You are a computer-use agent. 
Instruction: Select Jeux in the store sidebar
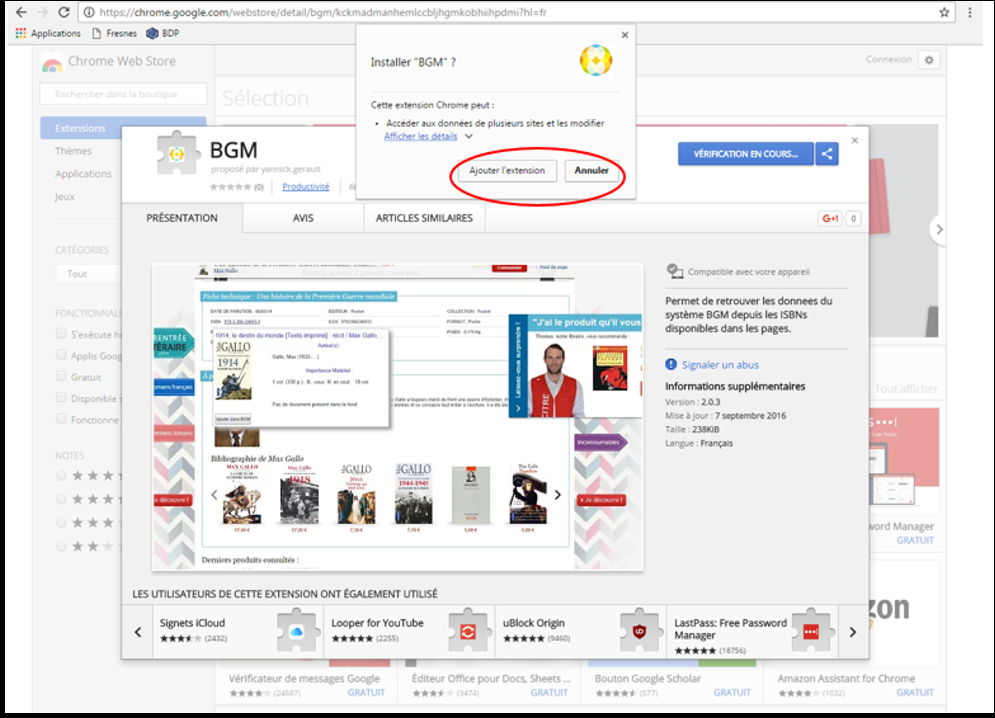[x=64, y=196]
